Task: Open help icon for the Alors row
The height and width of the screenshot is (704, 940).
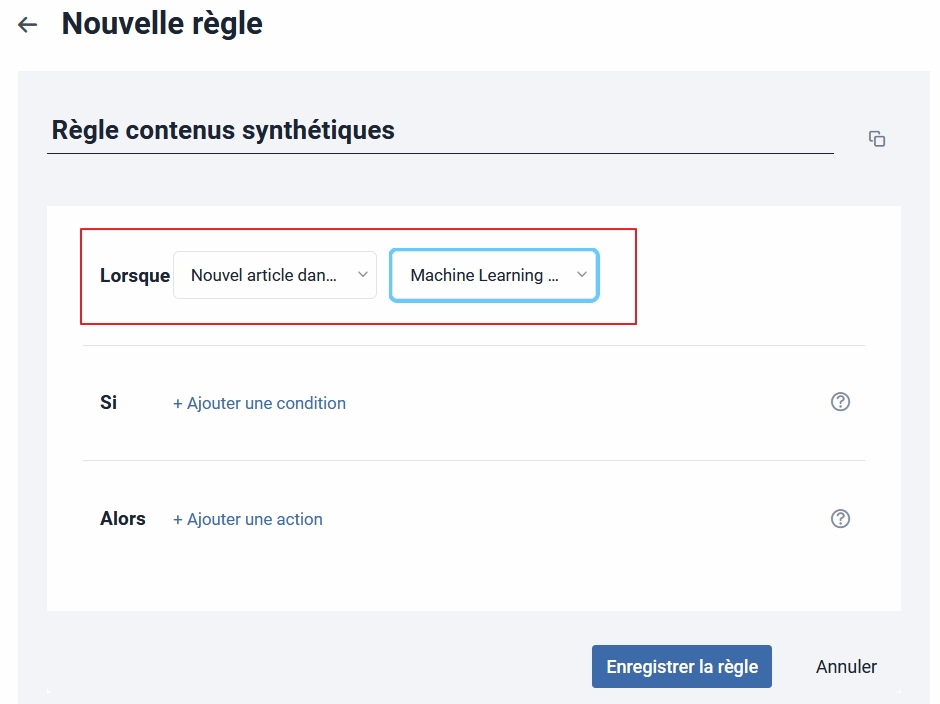Action: tap(840, 519)
